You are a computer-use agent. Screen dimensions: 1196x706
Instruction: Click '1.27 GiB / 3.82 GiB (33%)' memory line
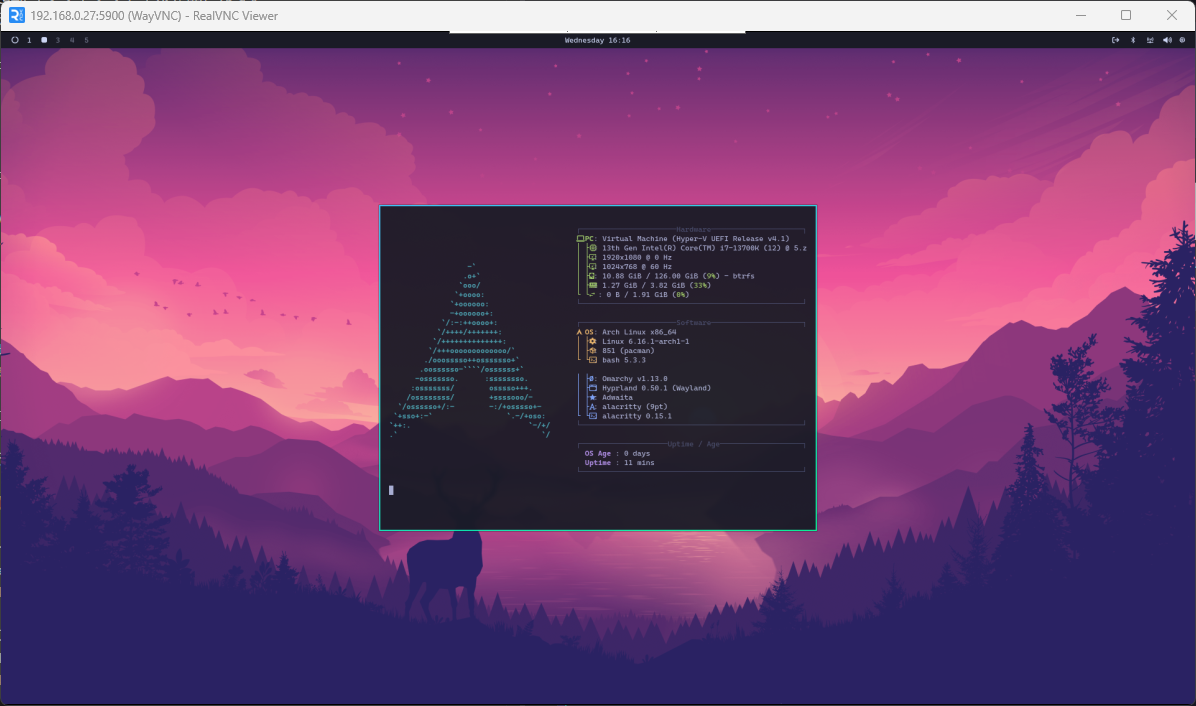[656, 285]
